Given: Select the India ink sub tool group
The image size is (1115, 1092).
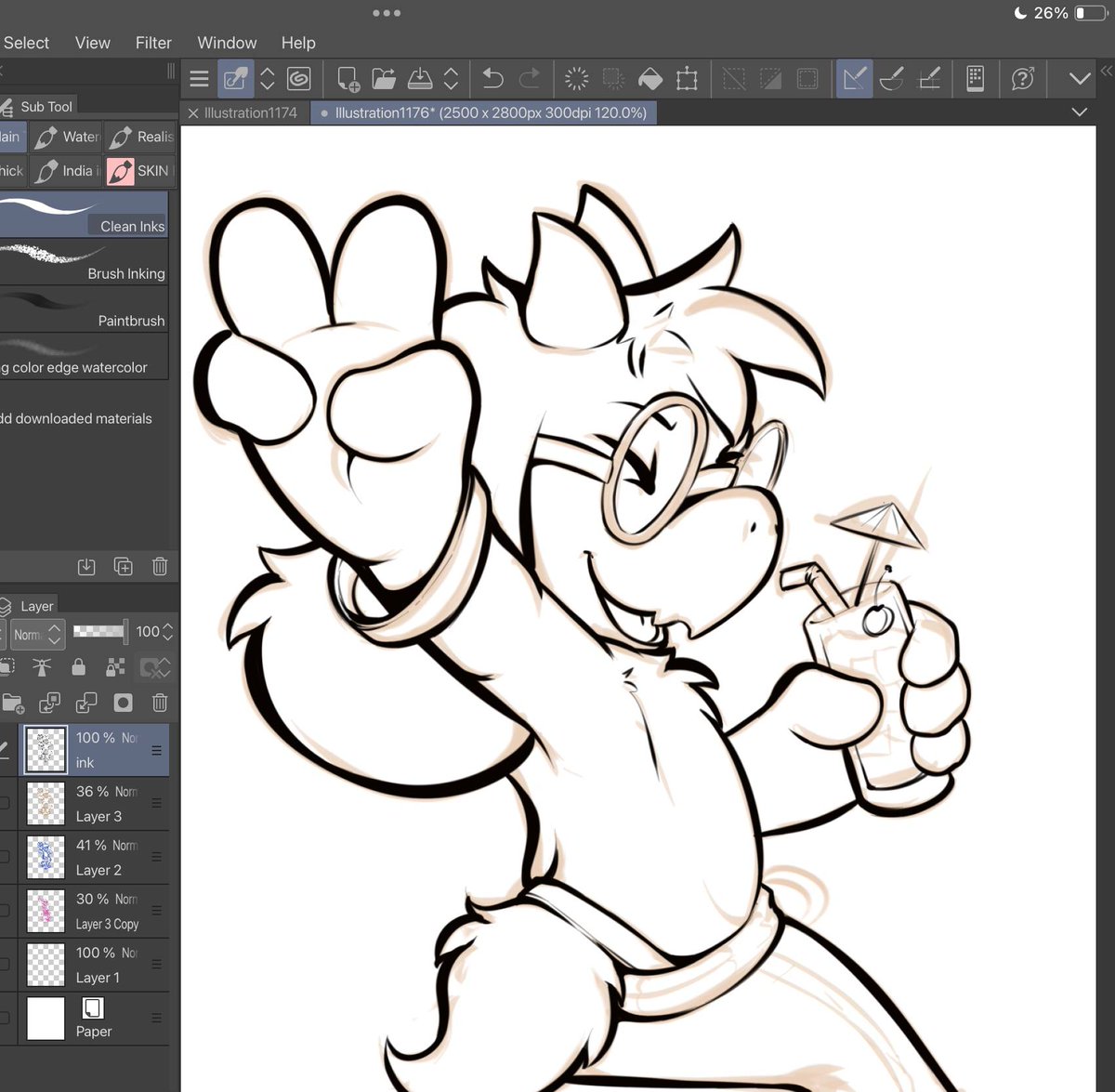Looking at the screenshot, I should point(66,171).
